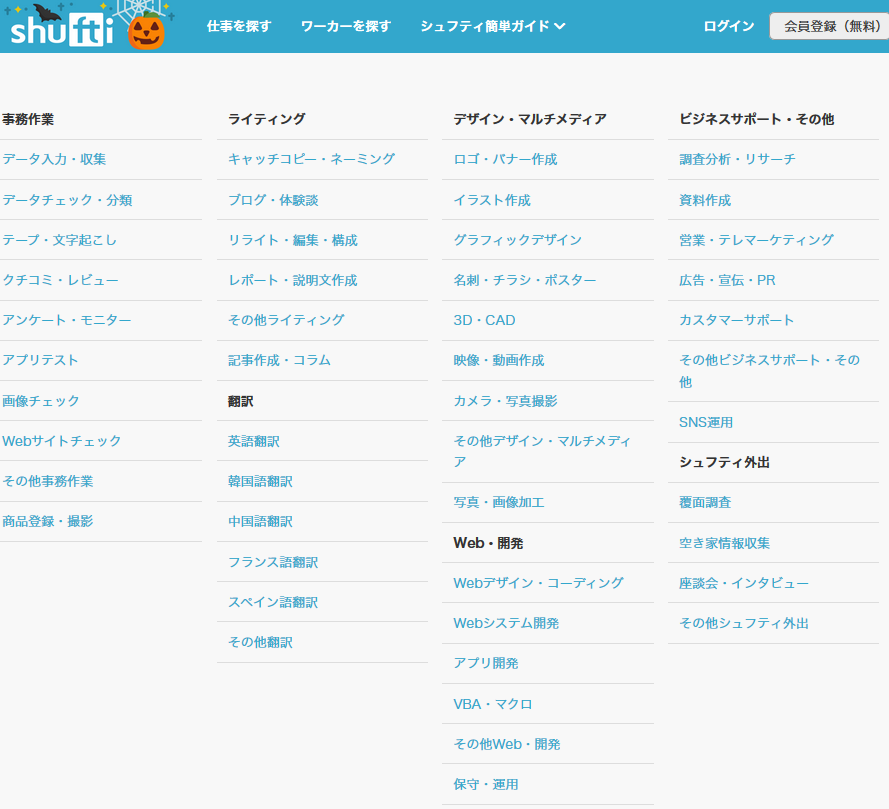Go to アンケート・モニター category
Image resolution: width=889 pixels, height=809 pixels.
[66, 320]
